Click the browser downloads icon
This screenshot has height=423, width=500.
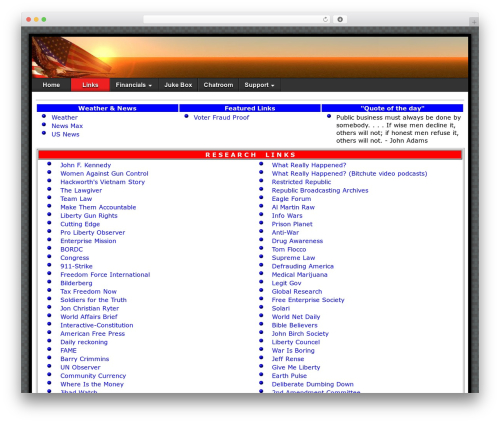340,19
